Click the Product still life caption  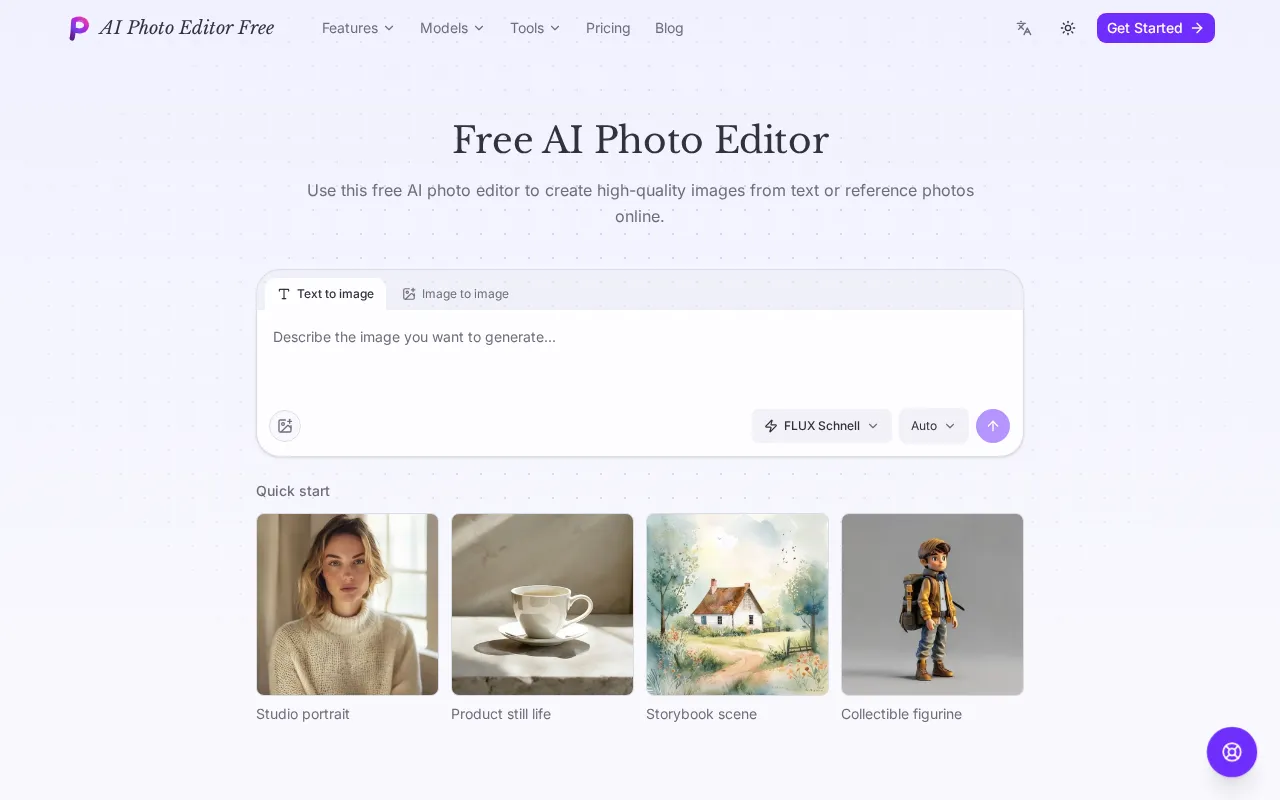501,714
